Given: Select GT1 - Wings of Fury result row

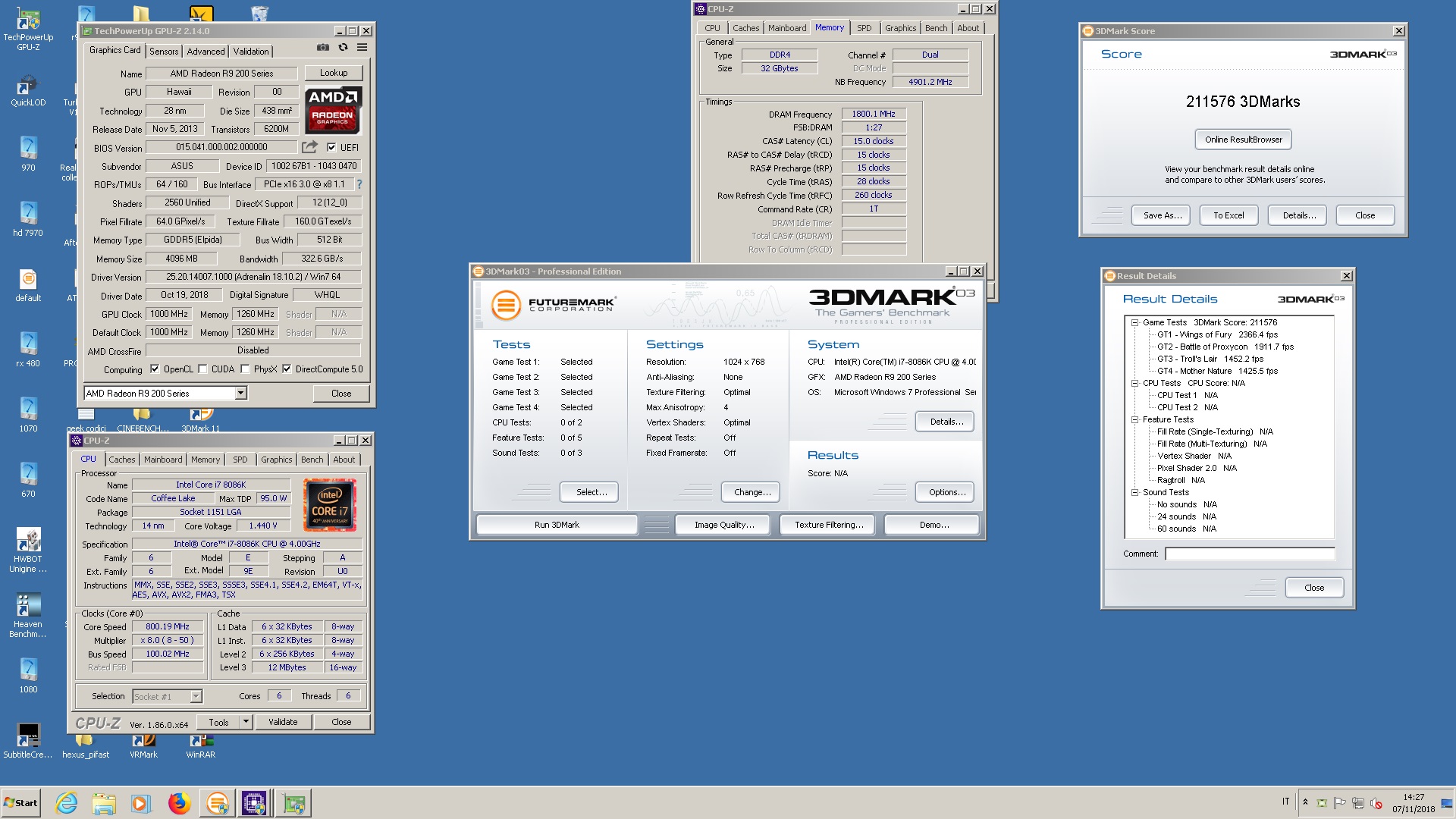Looking at the screenshot, I should click(1217, 334).
